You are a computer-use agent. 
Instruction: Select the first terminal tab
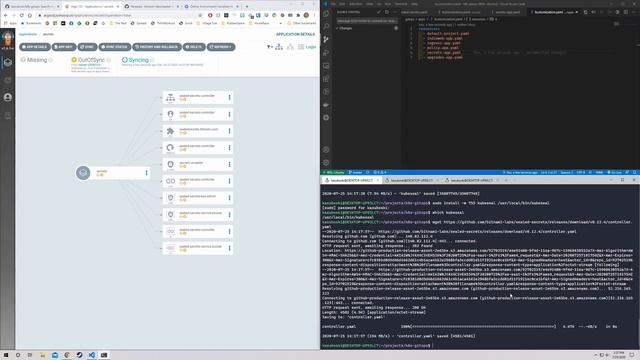[x=351, y=180]
